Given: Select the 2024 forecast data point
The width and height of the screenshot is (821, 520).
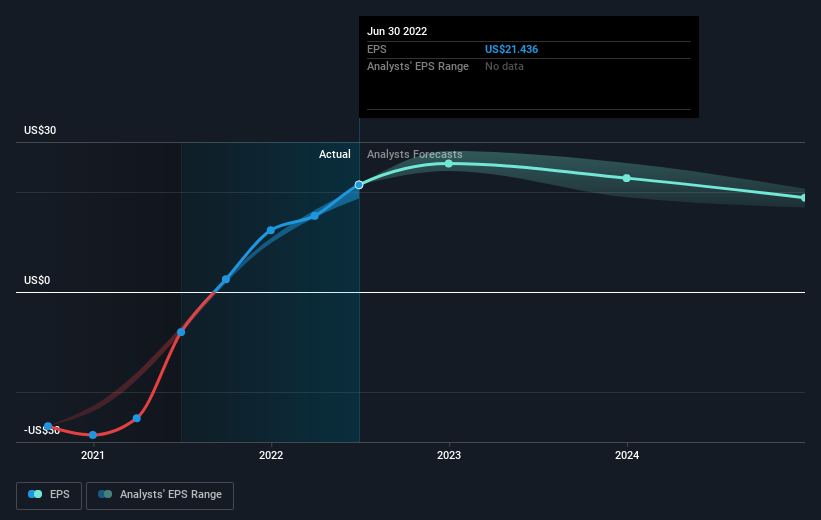Looking at the screenshot, I should pos(627,178).
